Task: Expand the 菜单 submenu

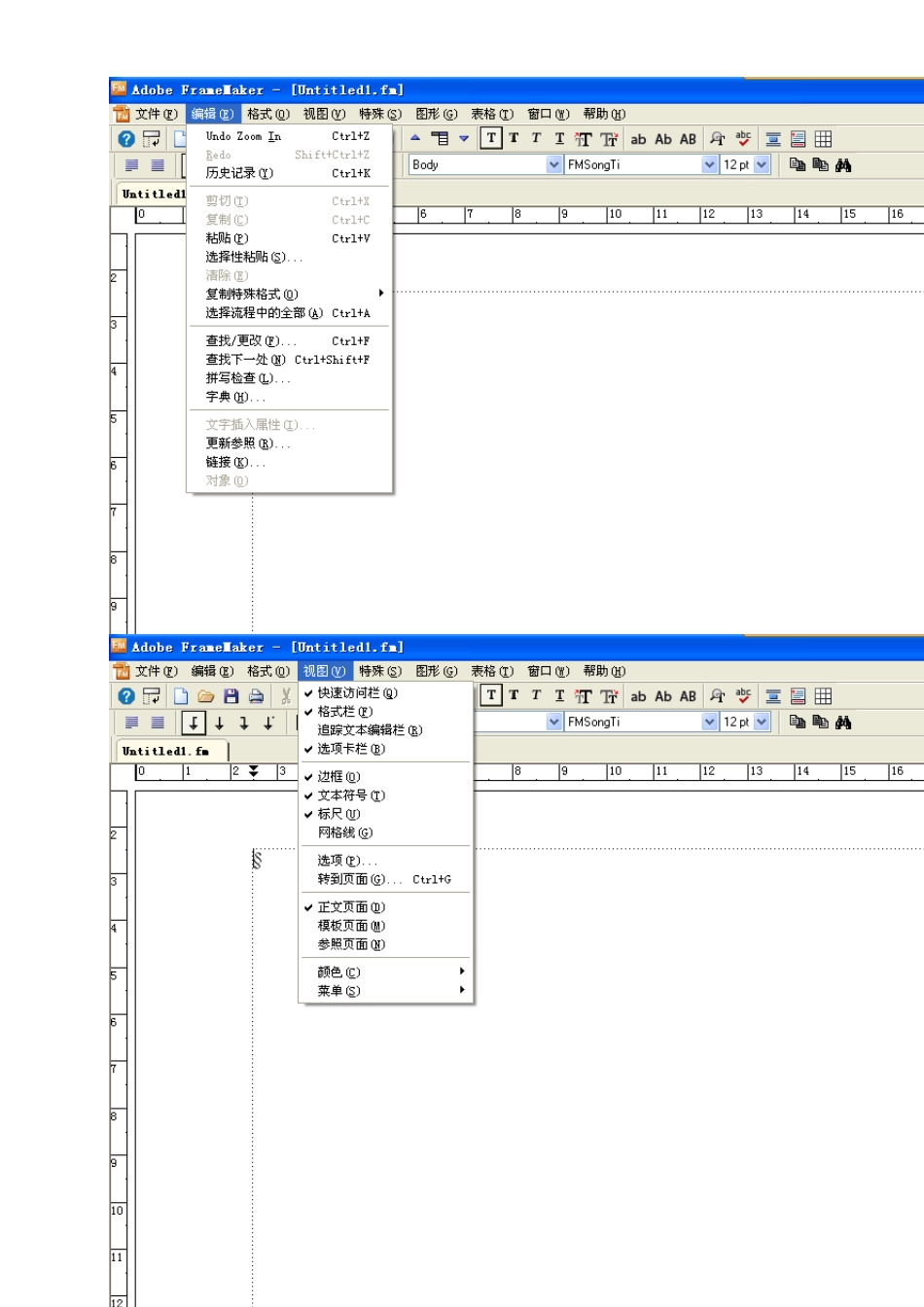Action: pyautogui.click(x=386, y=991)
